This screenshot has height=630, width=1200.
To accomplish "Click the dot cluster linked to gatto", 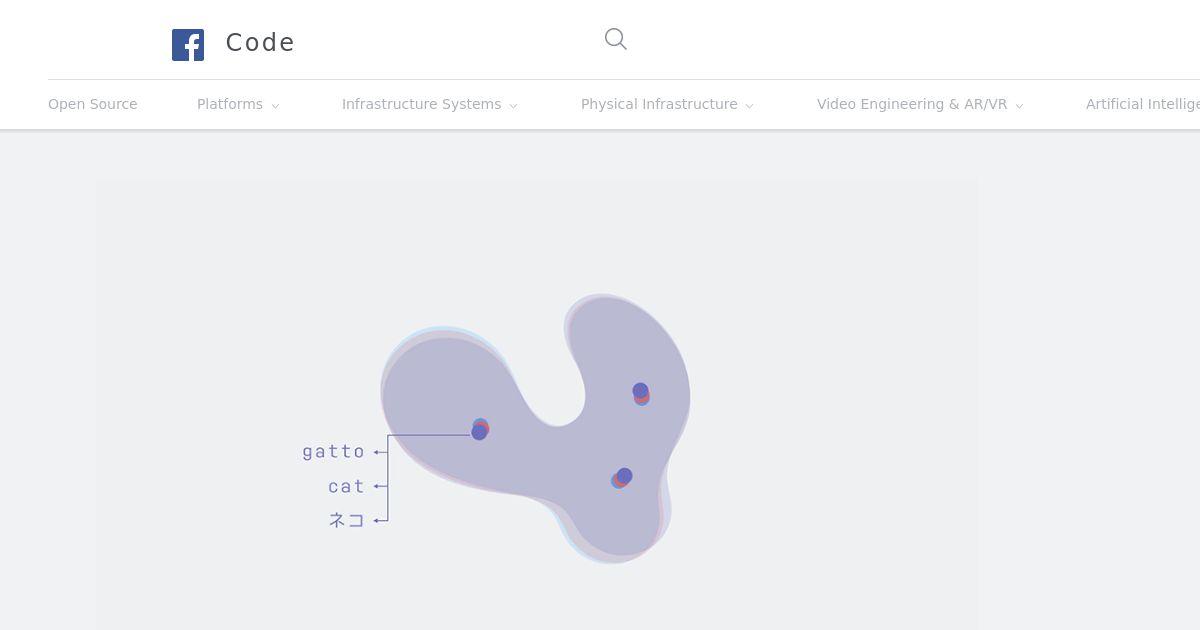I will [480, 429].
